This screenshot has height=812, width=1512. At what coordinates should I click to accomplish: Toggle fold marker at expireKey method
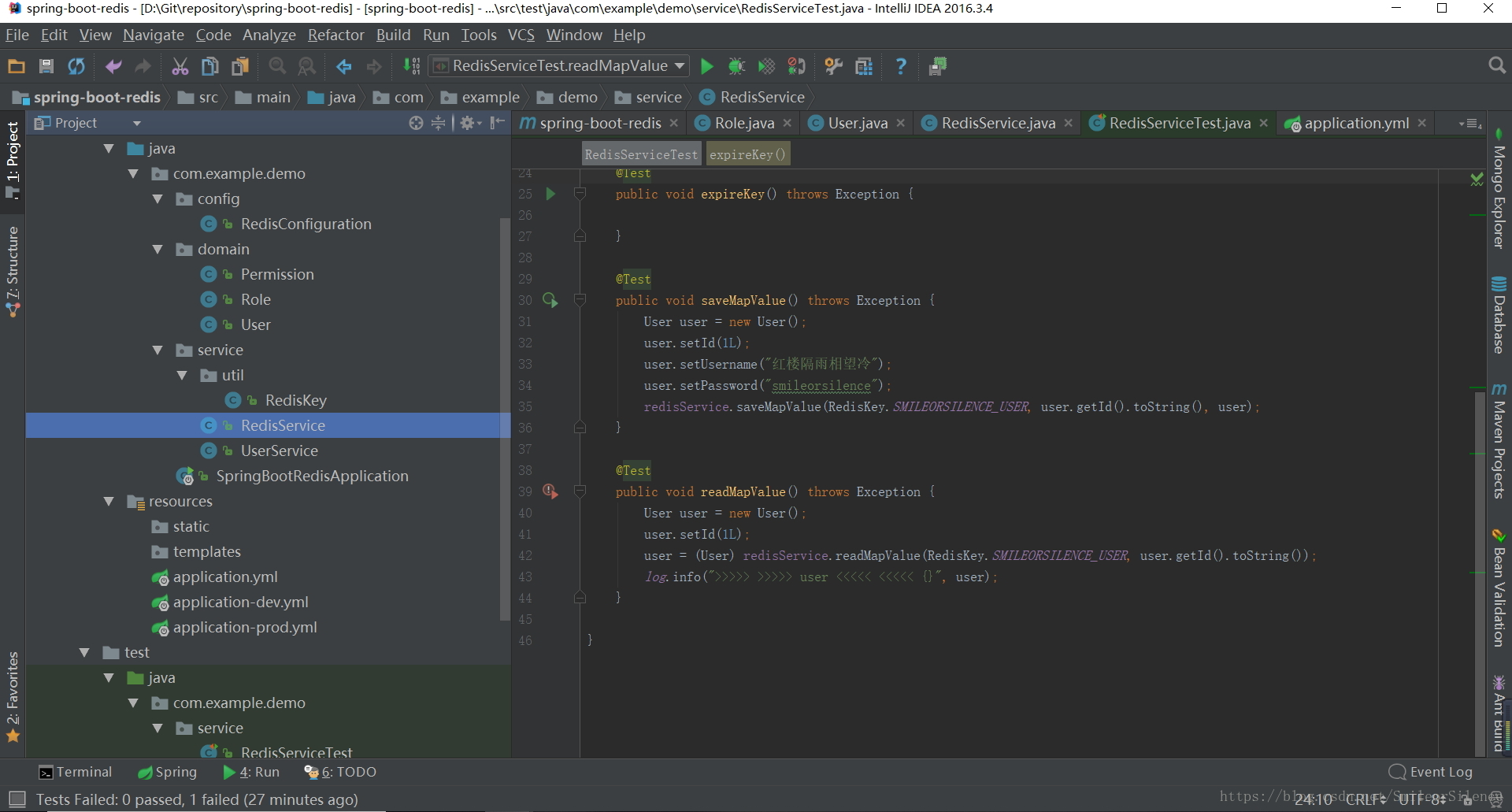(x=580, y=194)
